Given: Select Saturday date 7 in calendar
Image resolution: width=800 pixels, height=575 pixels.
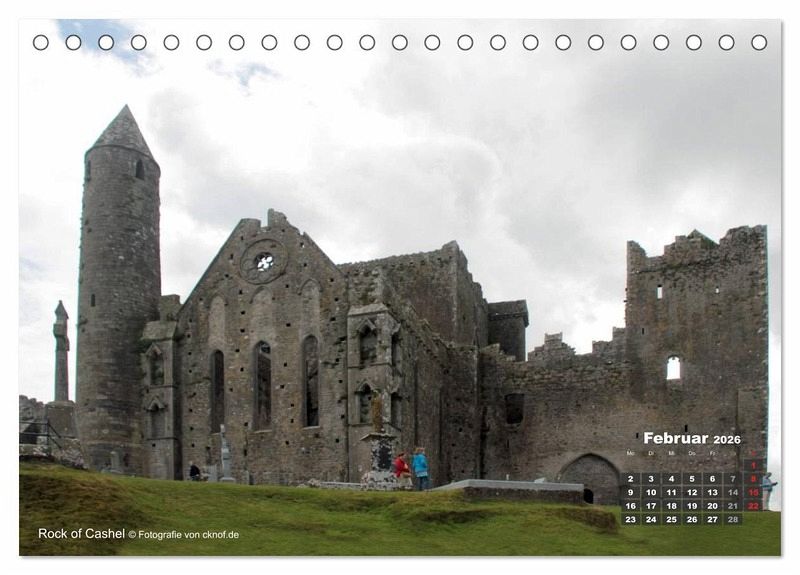Looking at the screenshot, I should coord(733,479).
